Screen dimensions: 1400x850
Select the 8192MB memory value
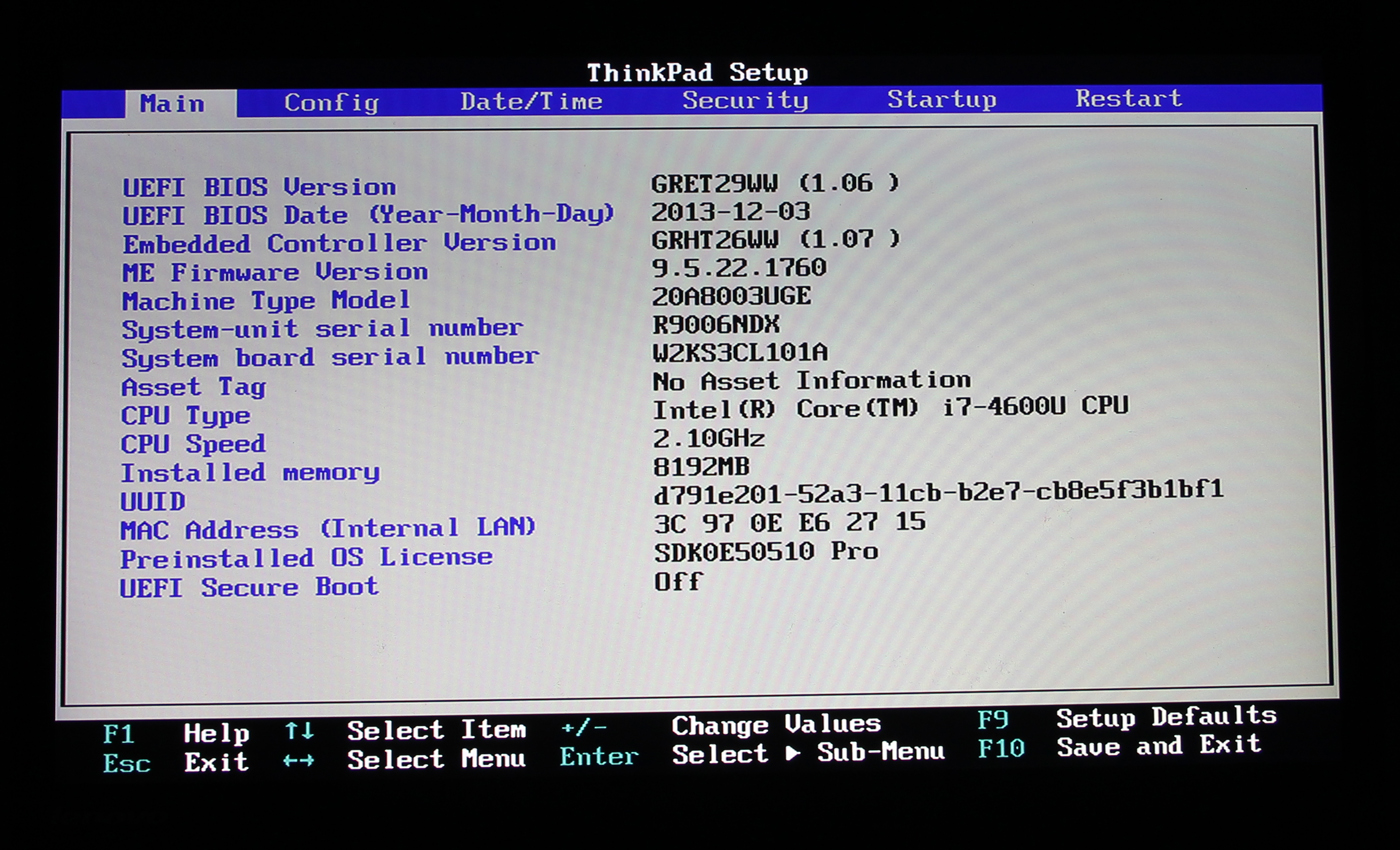point(701,467)
